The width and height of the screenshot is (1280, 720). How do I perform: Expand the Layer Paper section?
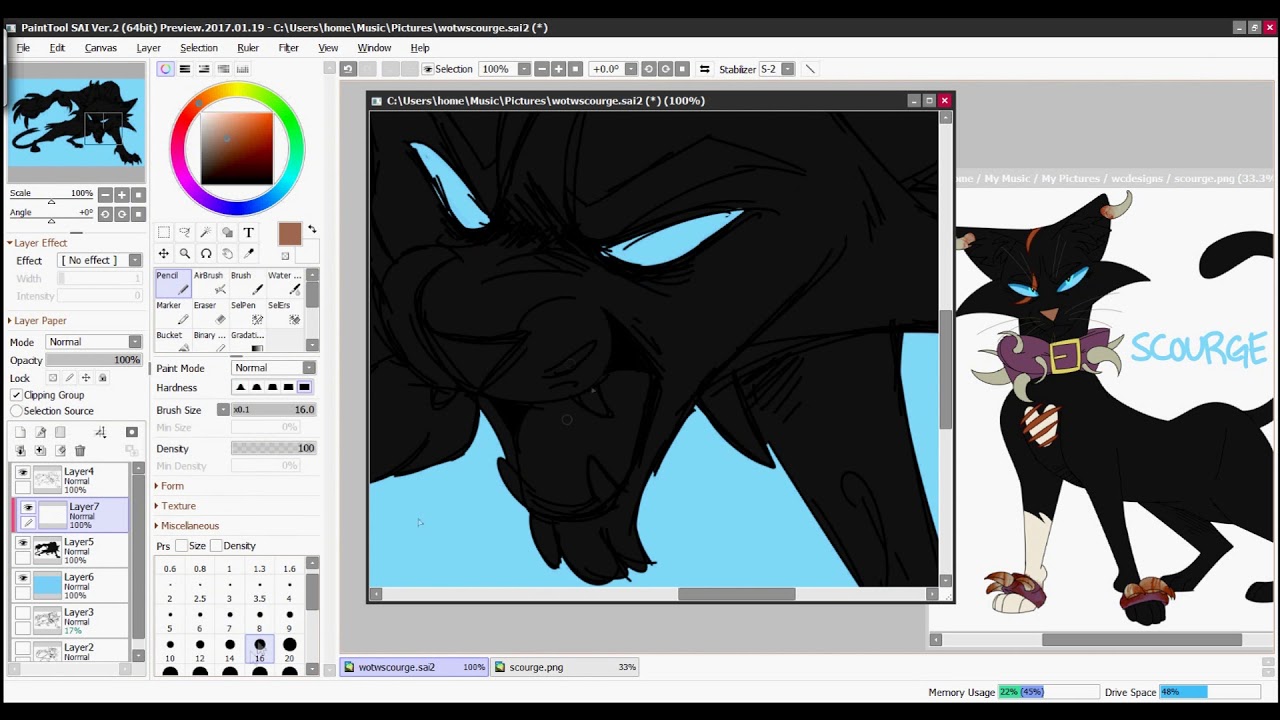coord(40,321)
